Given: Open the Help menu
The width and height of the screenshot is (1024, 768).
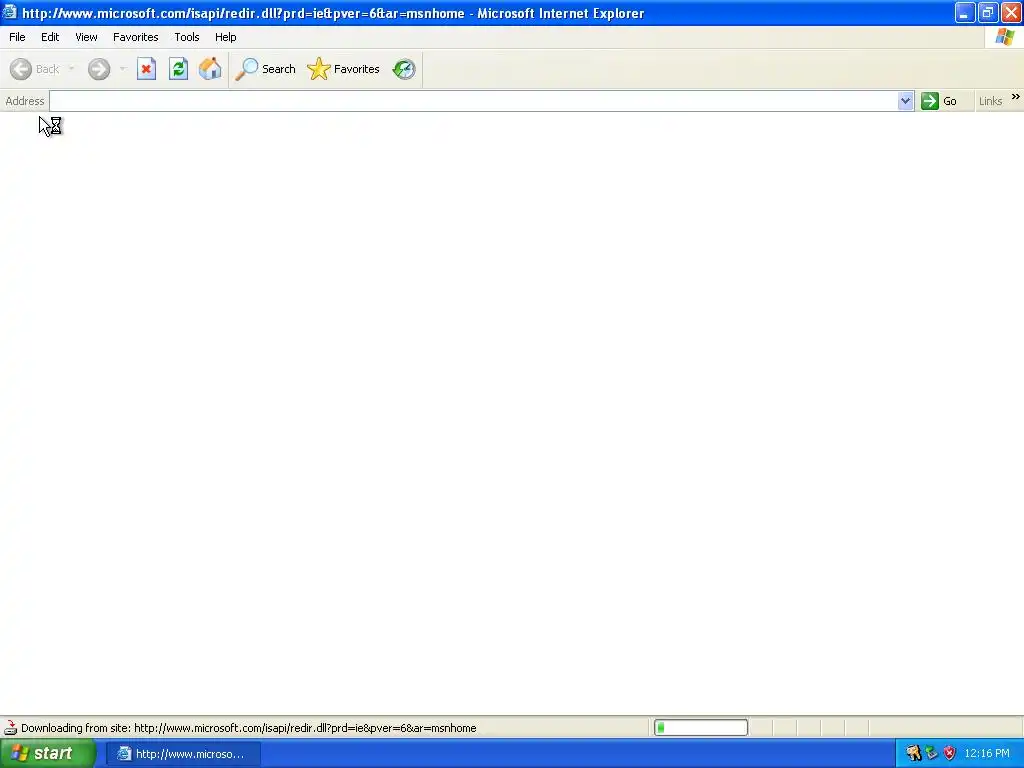Looking at the screenshot, I should point(225,37).
